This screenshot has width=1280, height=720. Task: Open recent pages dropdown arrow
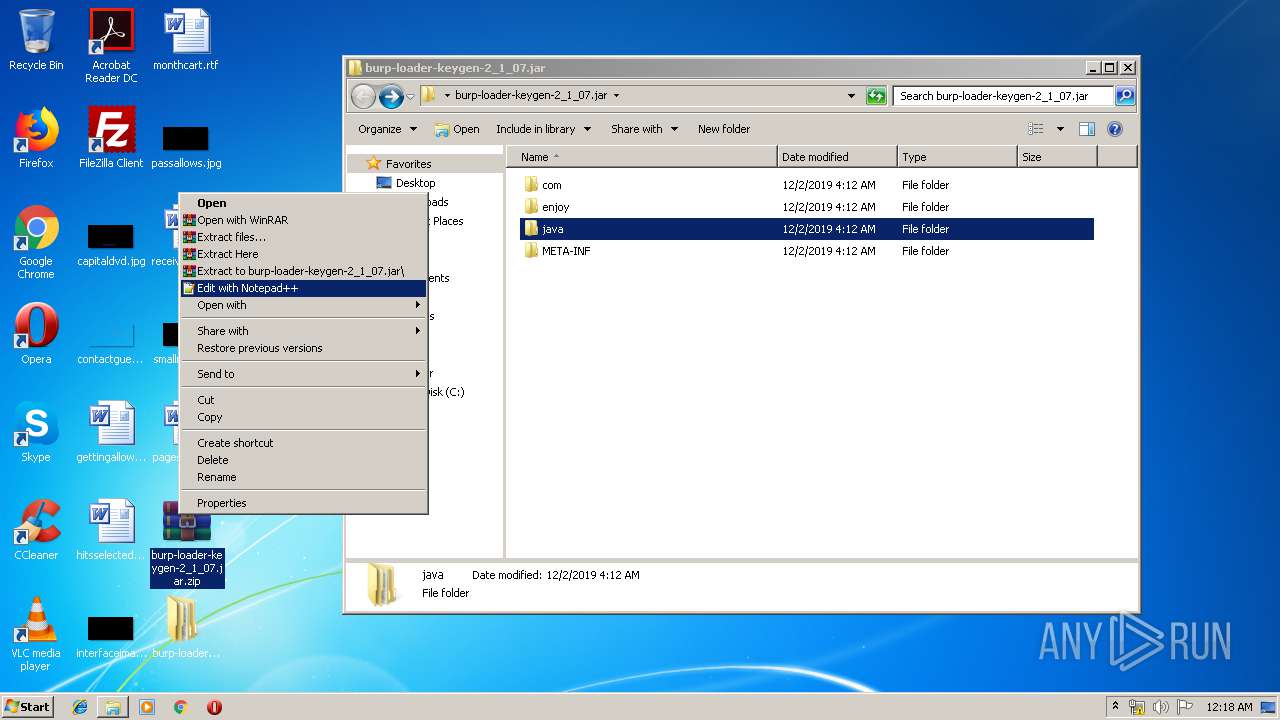(x=410, y=97)
